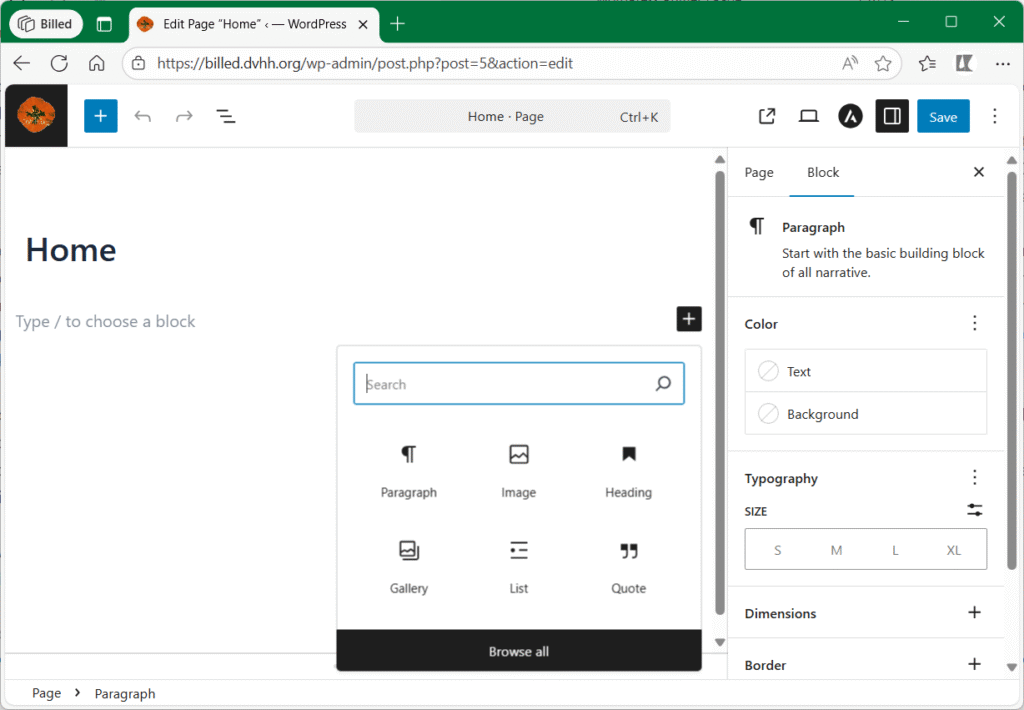The width and height of the screenshot is (1024, 710).
Task: Click the Save button
Action: (x=942, y=116)
